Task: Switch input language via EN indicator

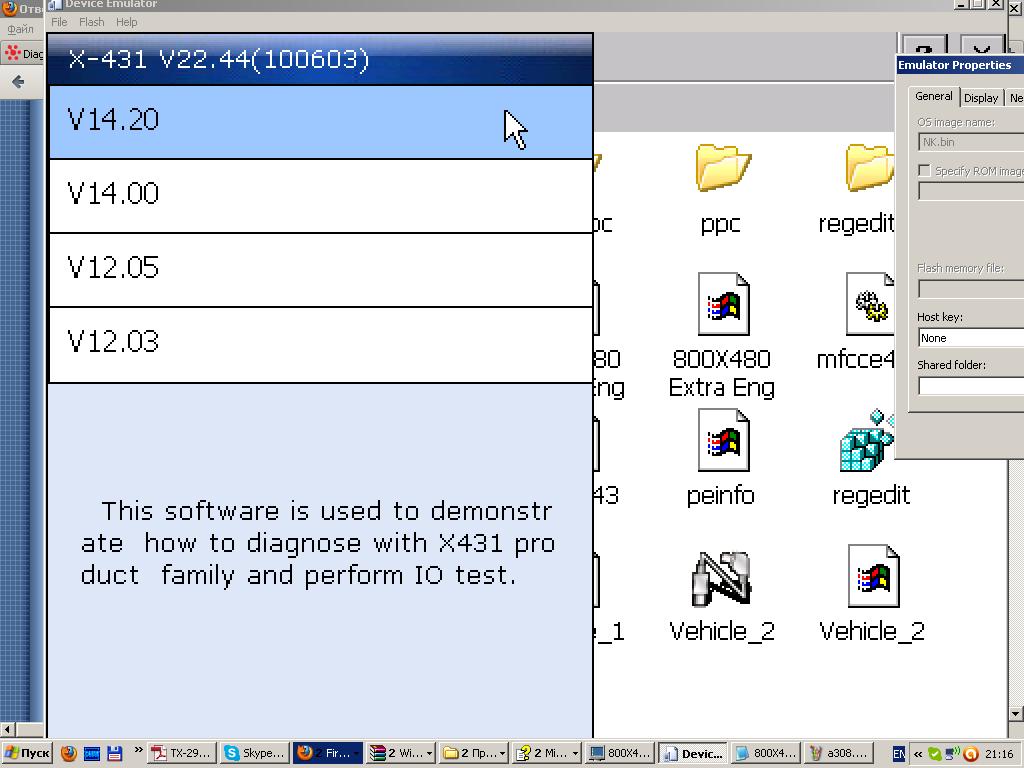Action: (x=899, y=754)
